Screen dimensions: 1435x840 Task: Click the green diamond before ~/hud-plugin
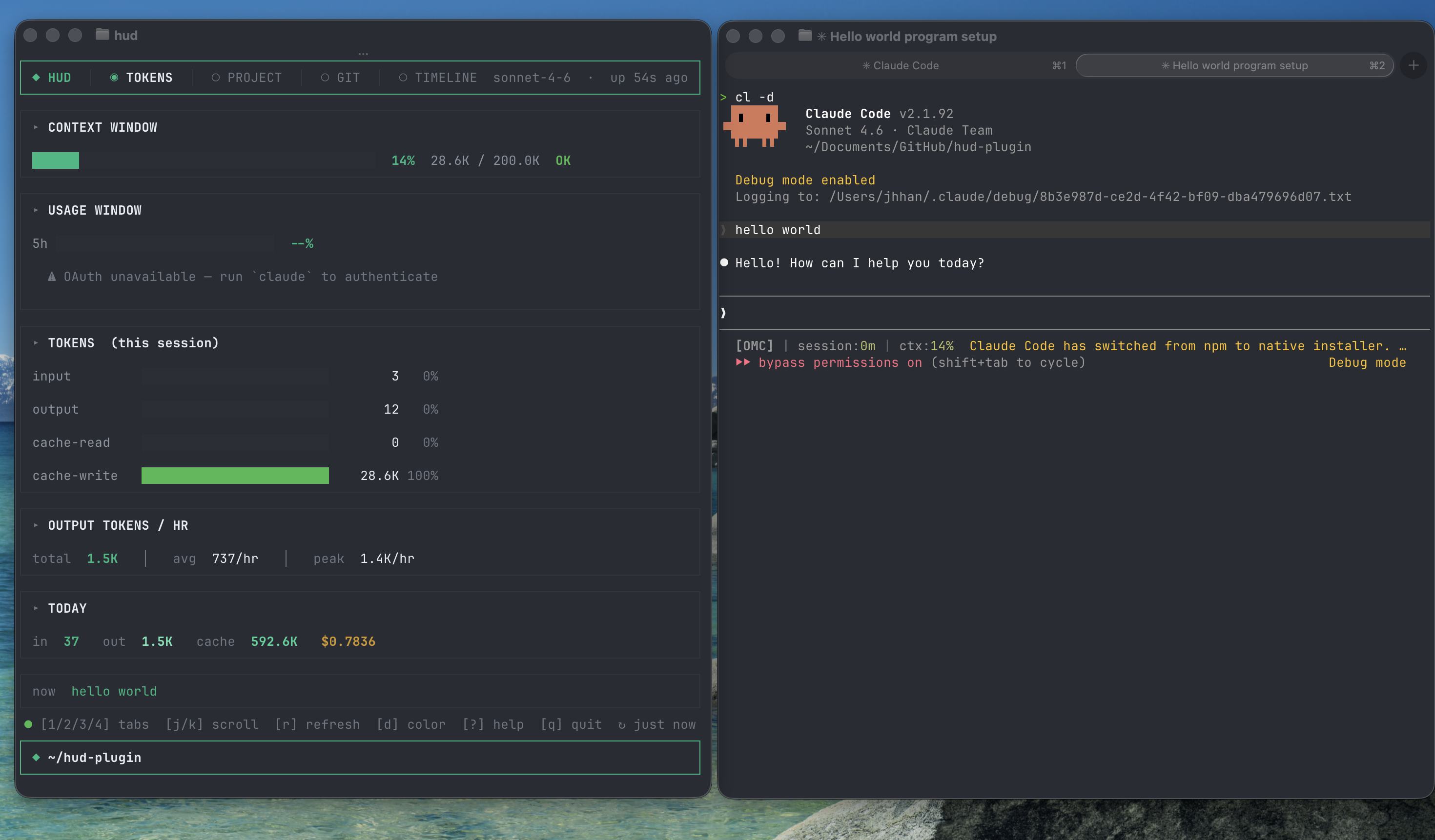click(36, 757)
